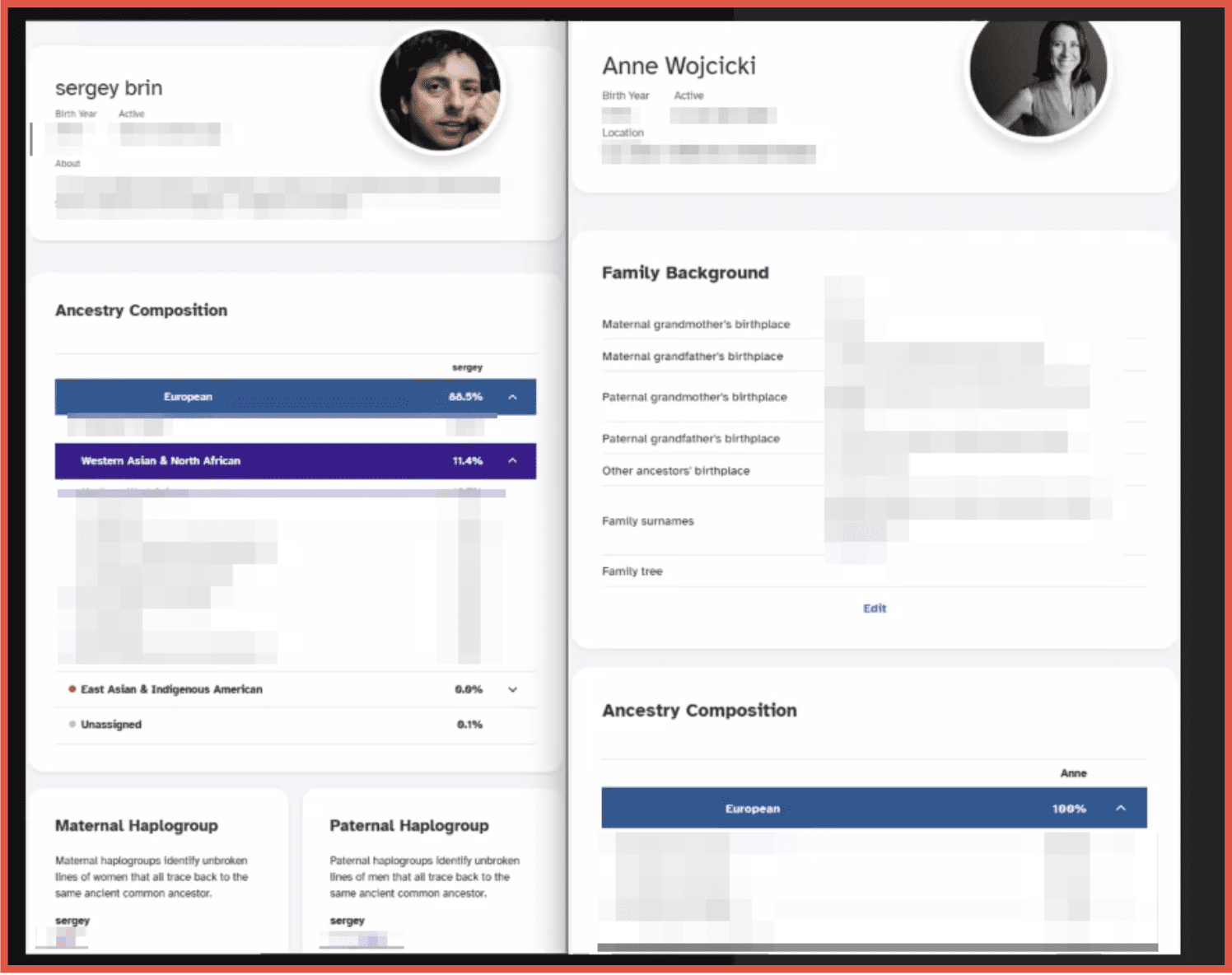
Task: Expand East Asian & Indigenous American row
Action: pyautogui.click(x=512, y=690)
